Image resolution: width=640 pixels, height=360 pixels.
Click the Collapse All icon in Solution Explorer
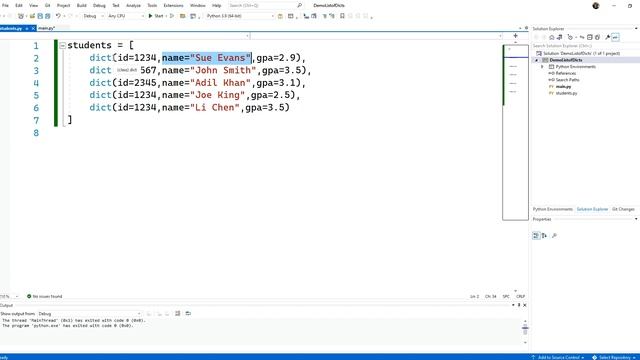(590, 37)
